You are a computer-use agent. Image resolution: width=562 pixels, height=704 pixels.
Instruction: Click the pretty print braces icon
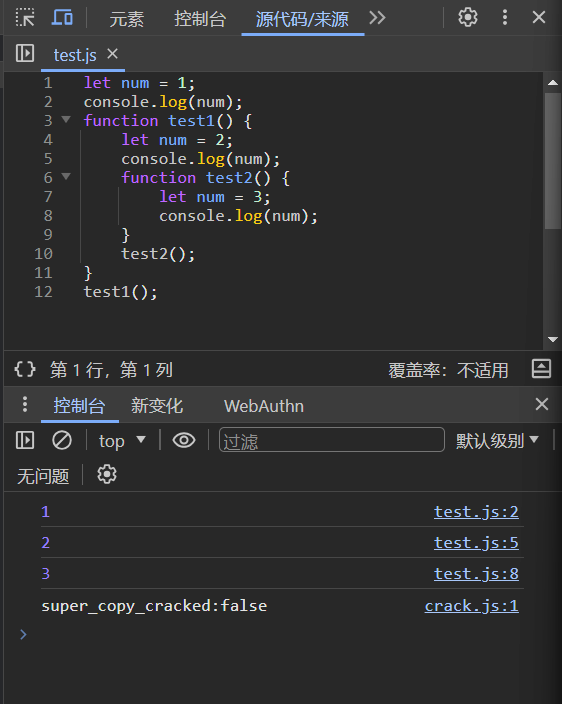coord(25,369)
